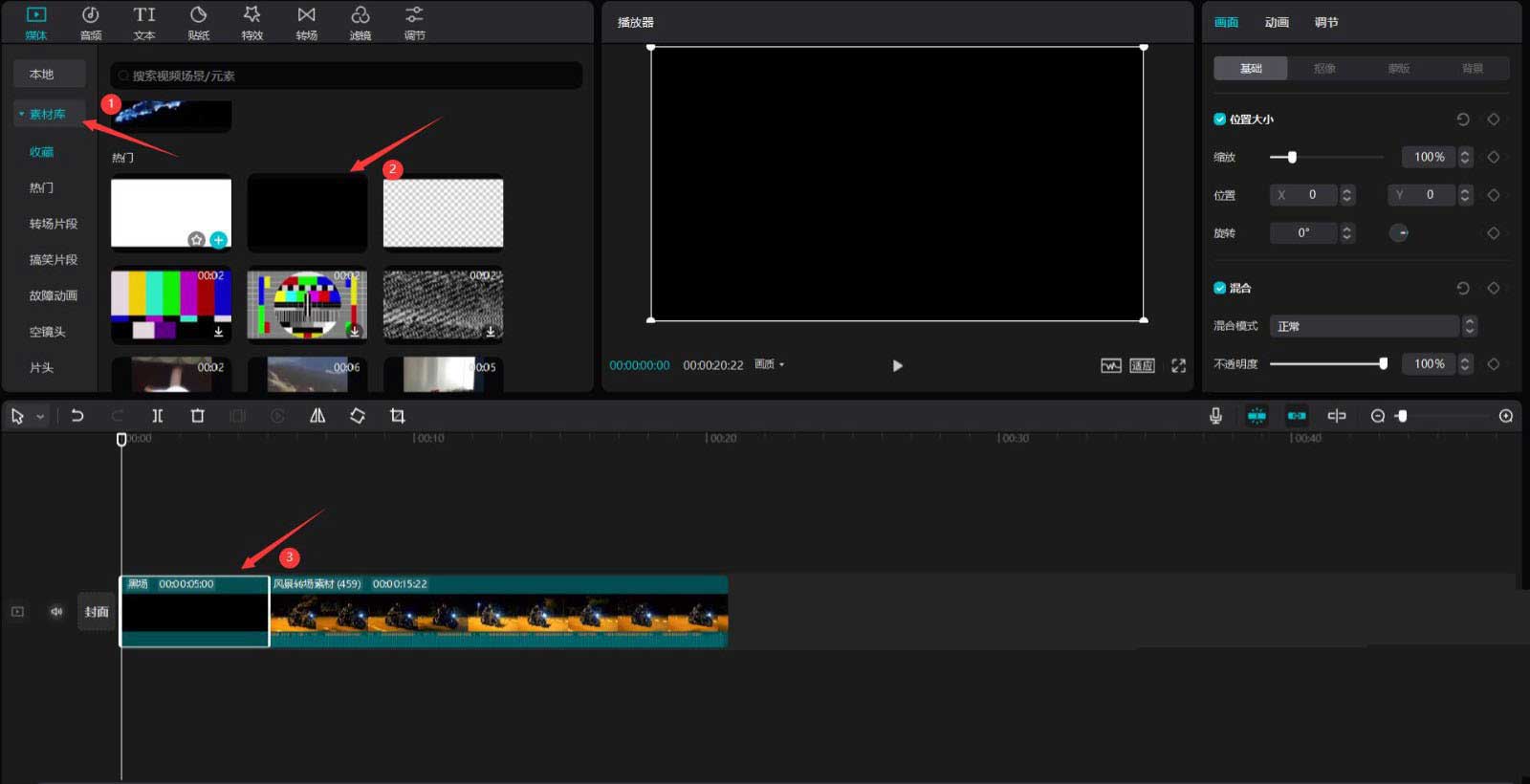This screenshot has height=784, width=1530.
Task: Open the 音频 audio panel
Action: click(x=91, y=23)
